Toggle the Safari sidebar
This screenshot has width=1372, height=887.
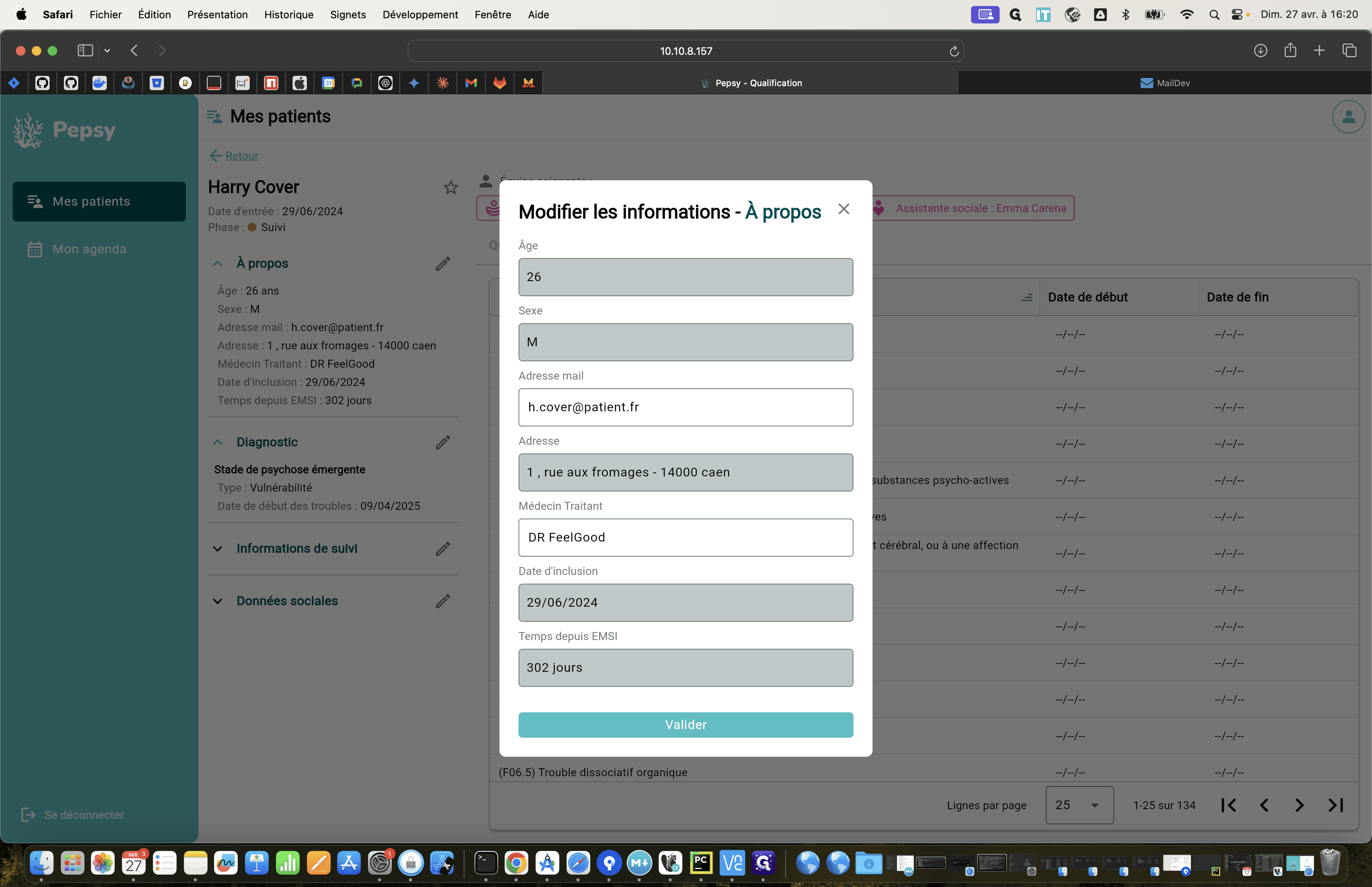pos(85,51)
